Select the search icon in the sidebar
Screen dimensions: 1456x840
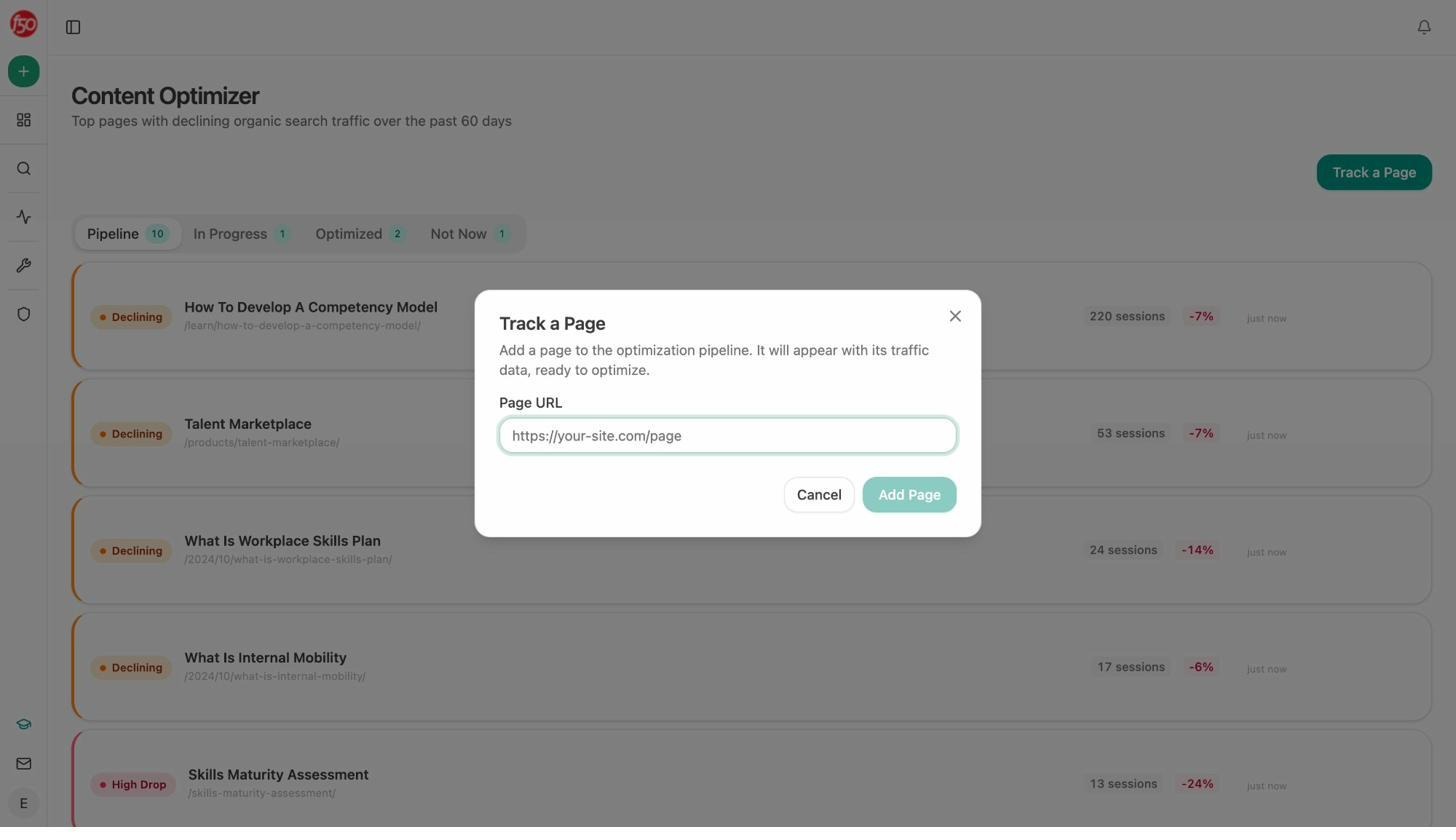tap(23, 168)
